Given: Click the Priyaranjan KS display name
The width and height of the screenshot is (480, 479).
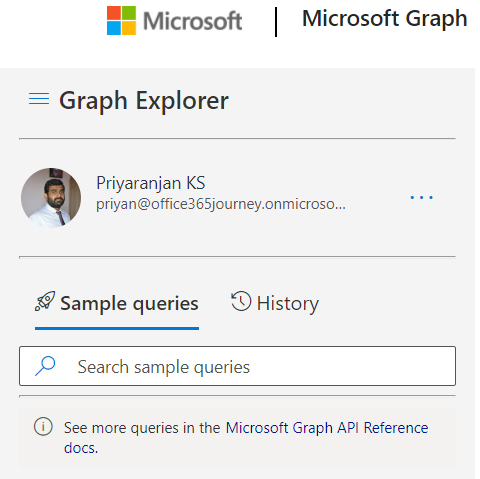Looking at the screenshot, I should tap(151, 183).
